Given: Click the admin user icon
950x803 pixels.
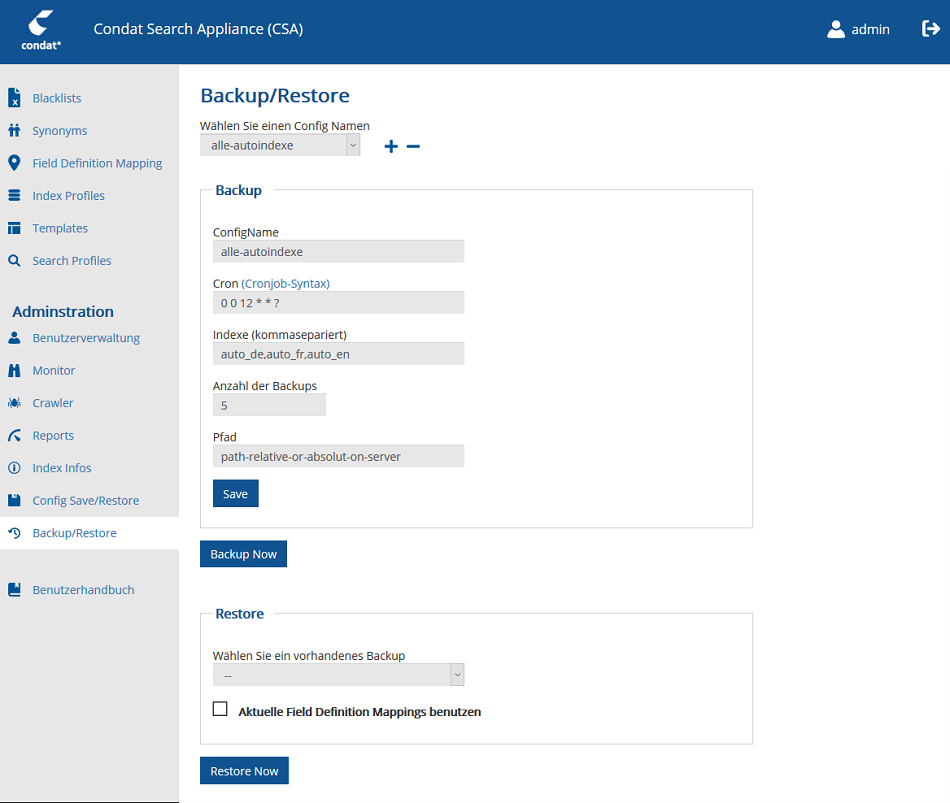Looking at the screenshot, I should (x=836, y=29).
